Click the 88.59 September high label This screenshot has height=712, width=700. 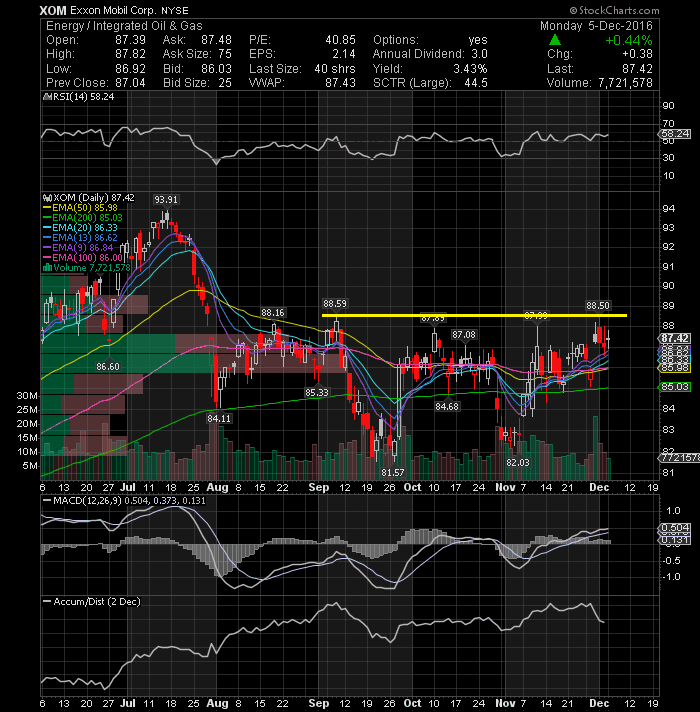335,303
